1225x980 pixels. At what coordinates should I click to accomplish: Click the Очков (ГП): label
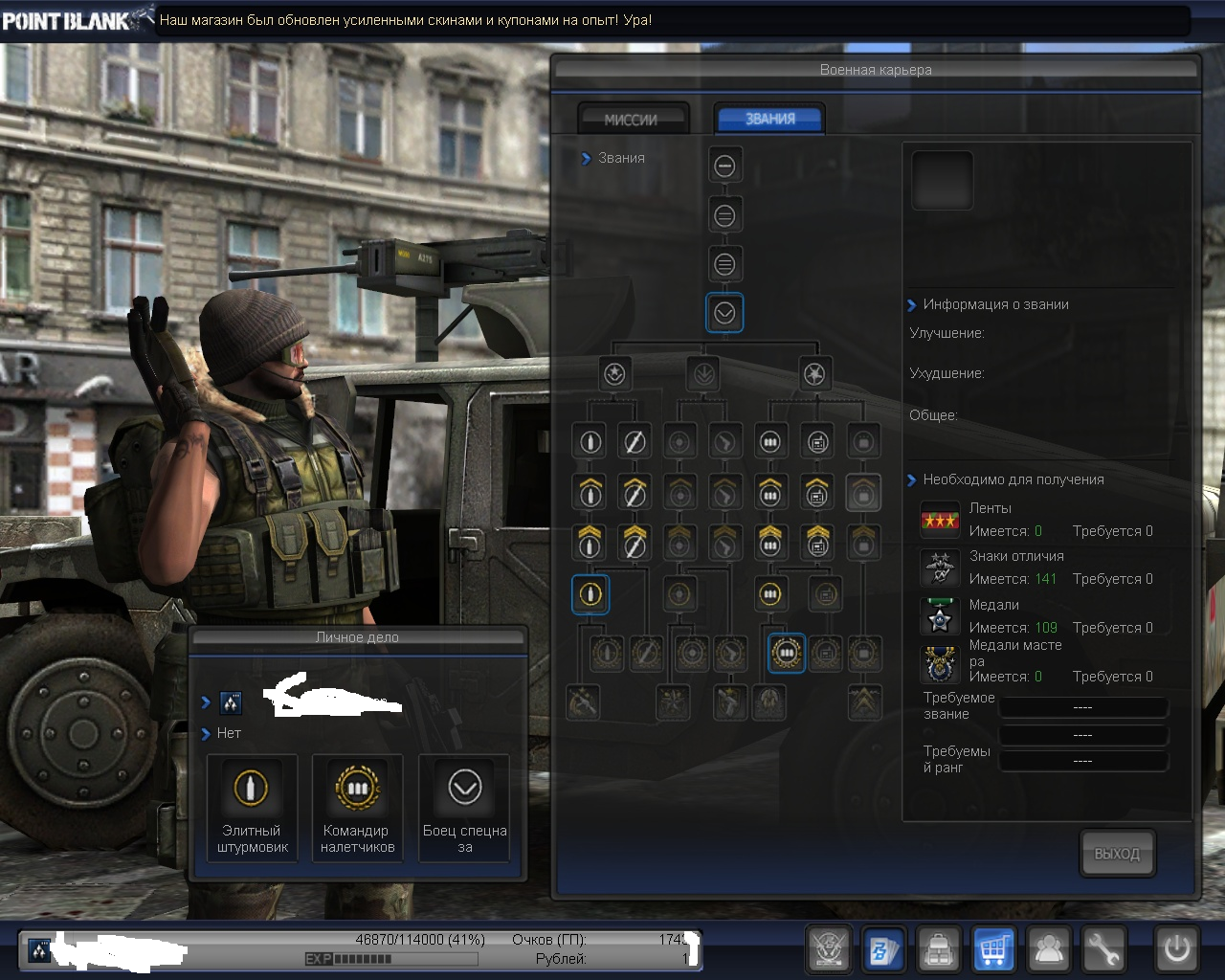click(549, 940)
